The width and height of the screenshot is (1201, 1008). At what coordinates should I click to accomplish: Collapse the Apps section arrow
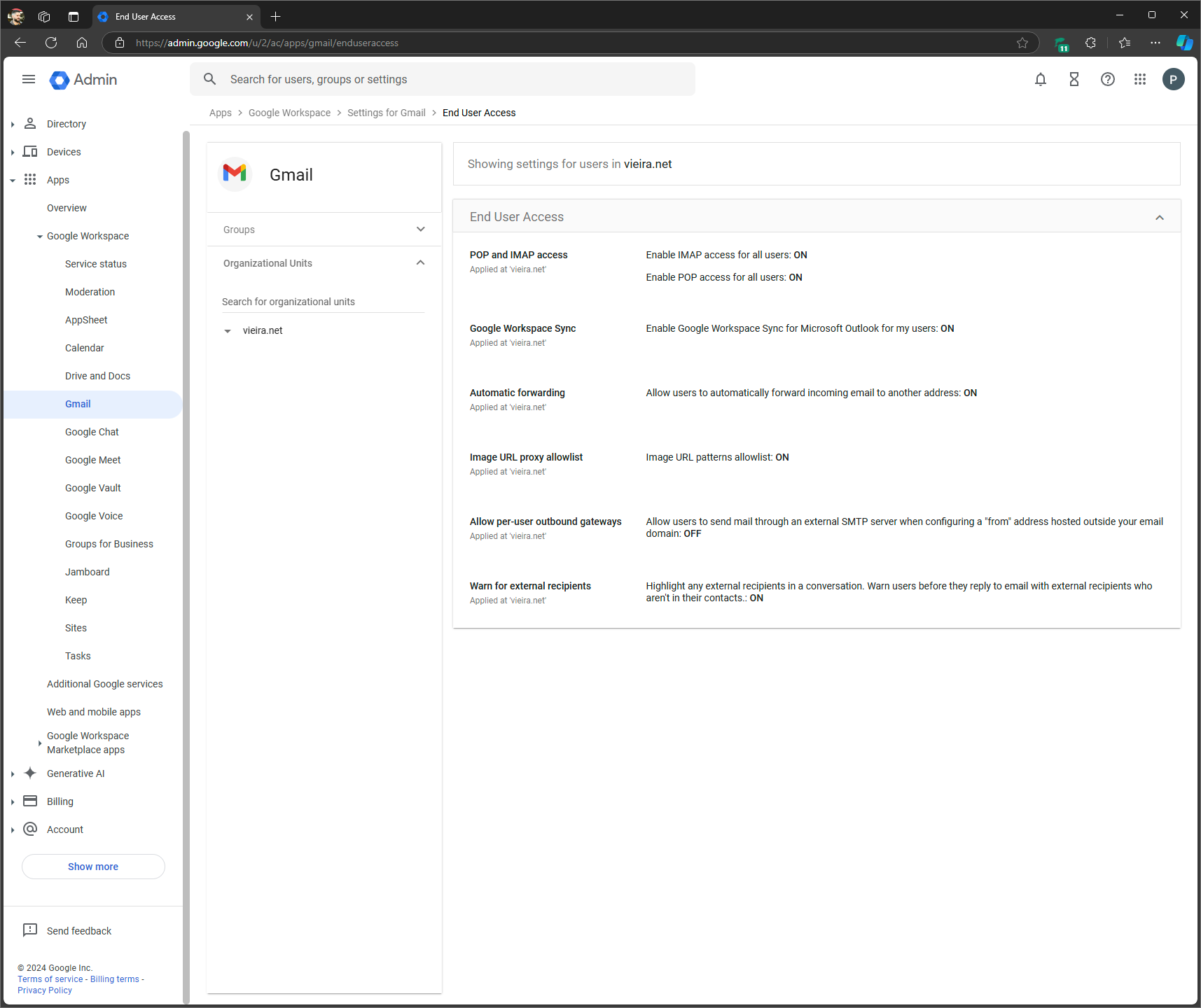click(x=13, y=181)
